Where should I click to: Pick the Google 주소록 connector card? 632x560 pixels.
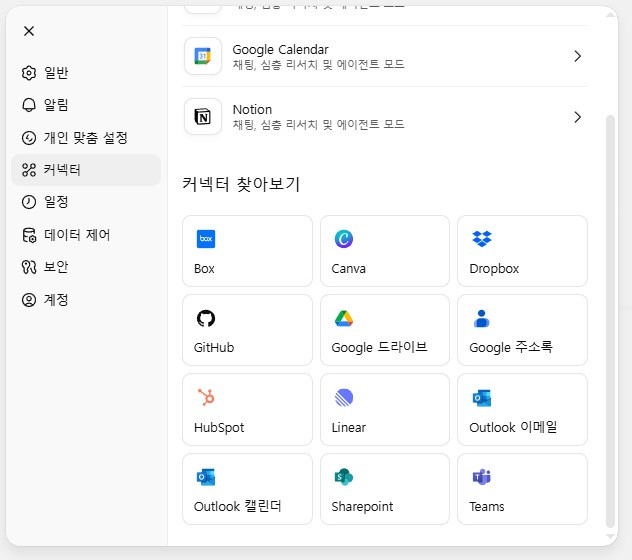click(x=522, y=330)
